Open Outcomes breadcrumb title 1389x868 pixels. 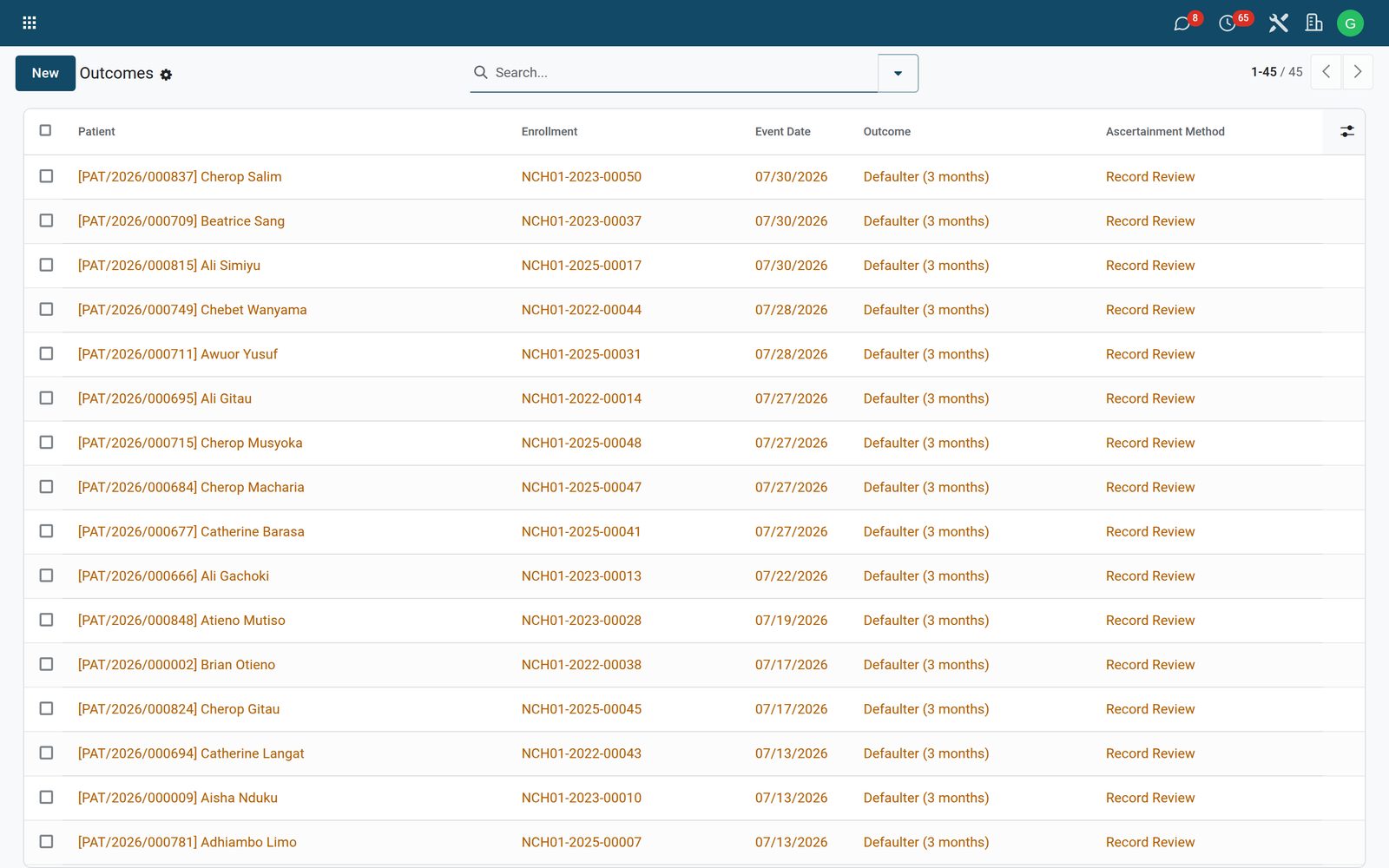(x=116, y=73)
